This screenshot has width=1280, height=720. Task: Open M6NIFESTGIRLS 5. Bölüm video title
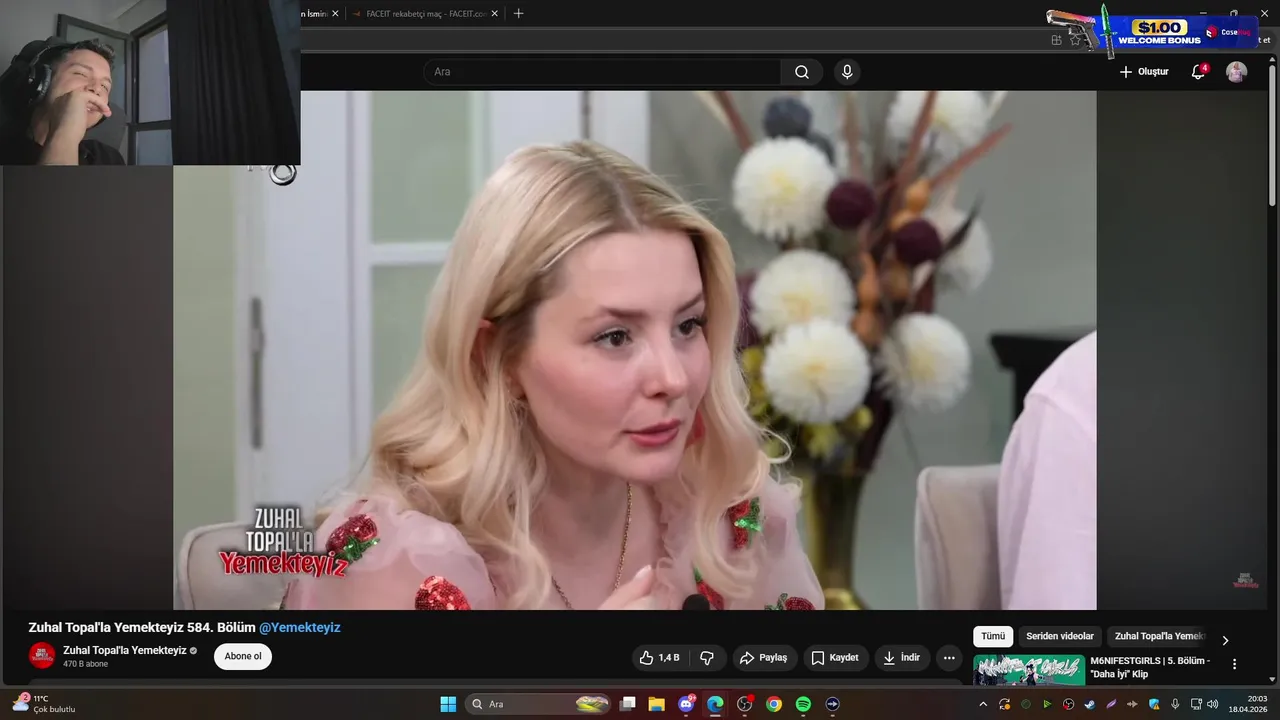pyautogui.click(x=1150, y=667)
